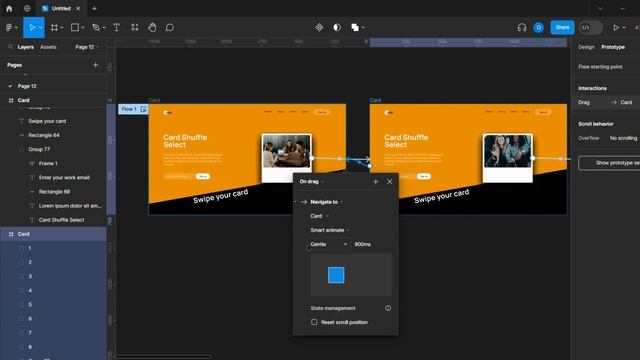Select the Drag to Card interaction
Screen dimensions: 640x360
point(606,102)
